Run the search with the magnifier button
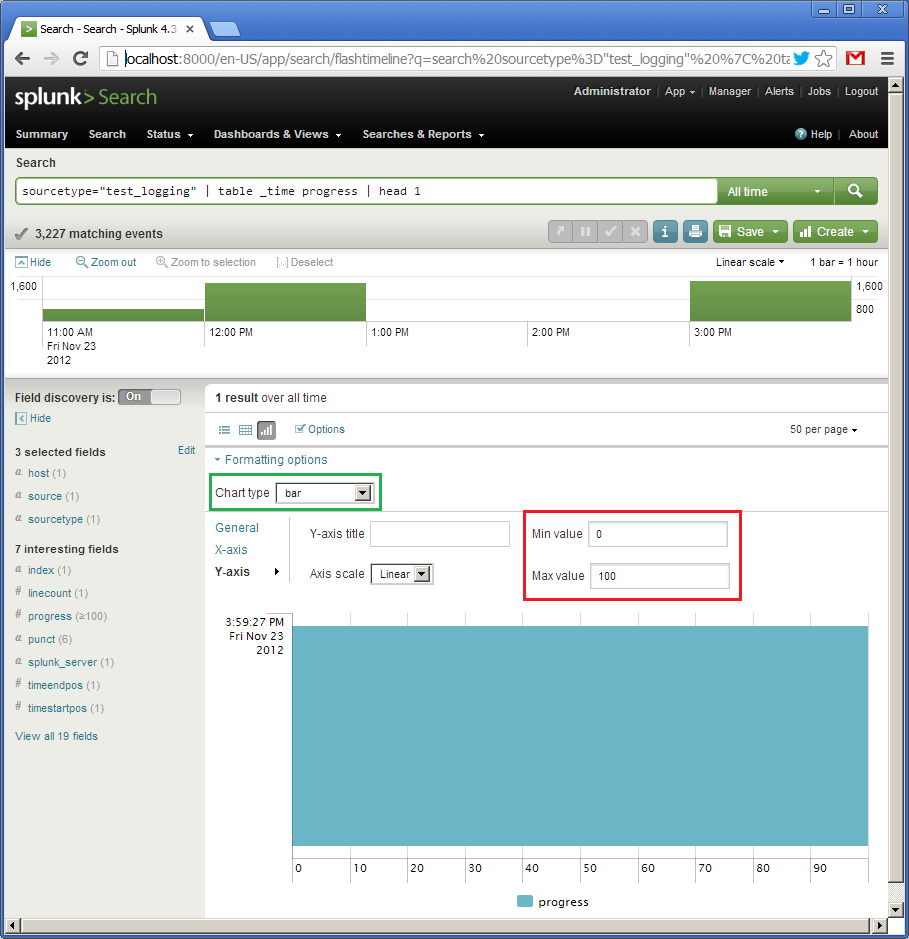Screen dimensions: 909x939 point(855,191)
